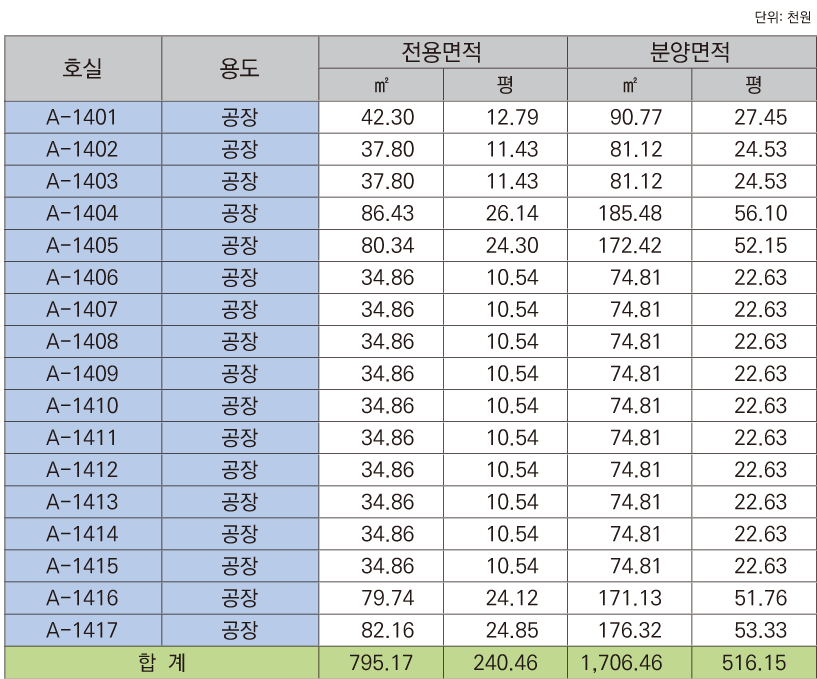Select the A-1417 room cell
The height and width of the screenshot is (679, 817).
(82, 630)
